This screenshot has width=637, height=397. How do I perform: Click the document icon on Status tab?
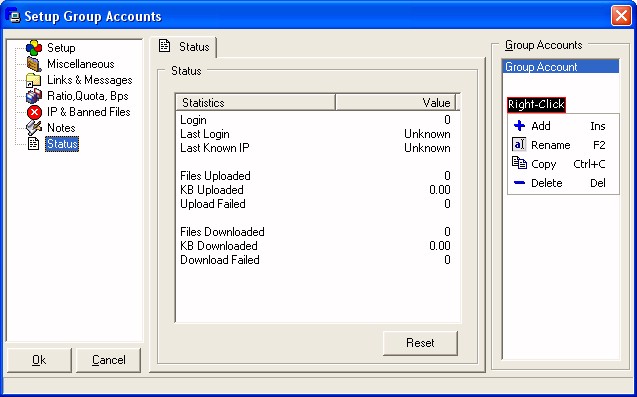point(165,46)
